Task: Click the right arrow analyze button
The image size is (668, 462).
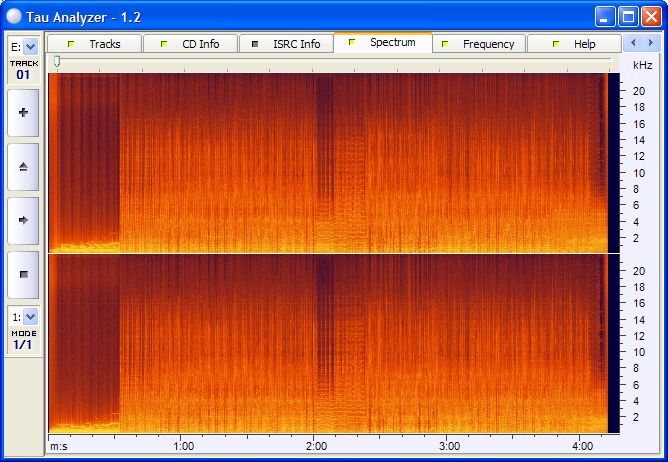Action: 23,220
